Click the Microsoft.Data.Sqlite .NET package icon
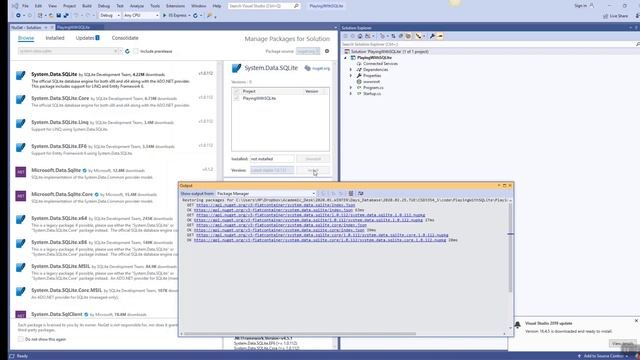 pyautogui.click(x=21, y=172)
